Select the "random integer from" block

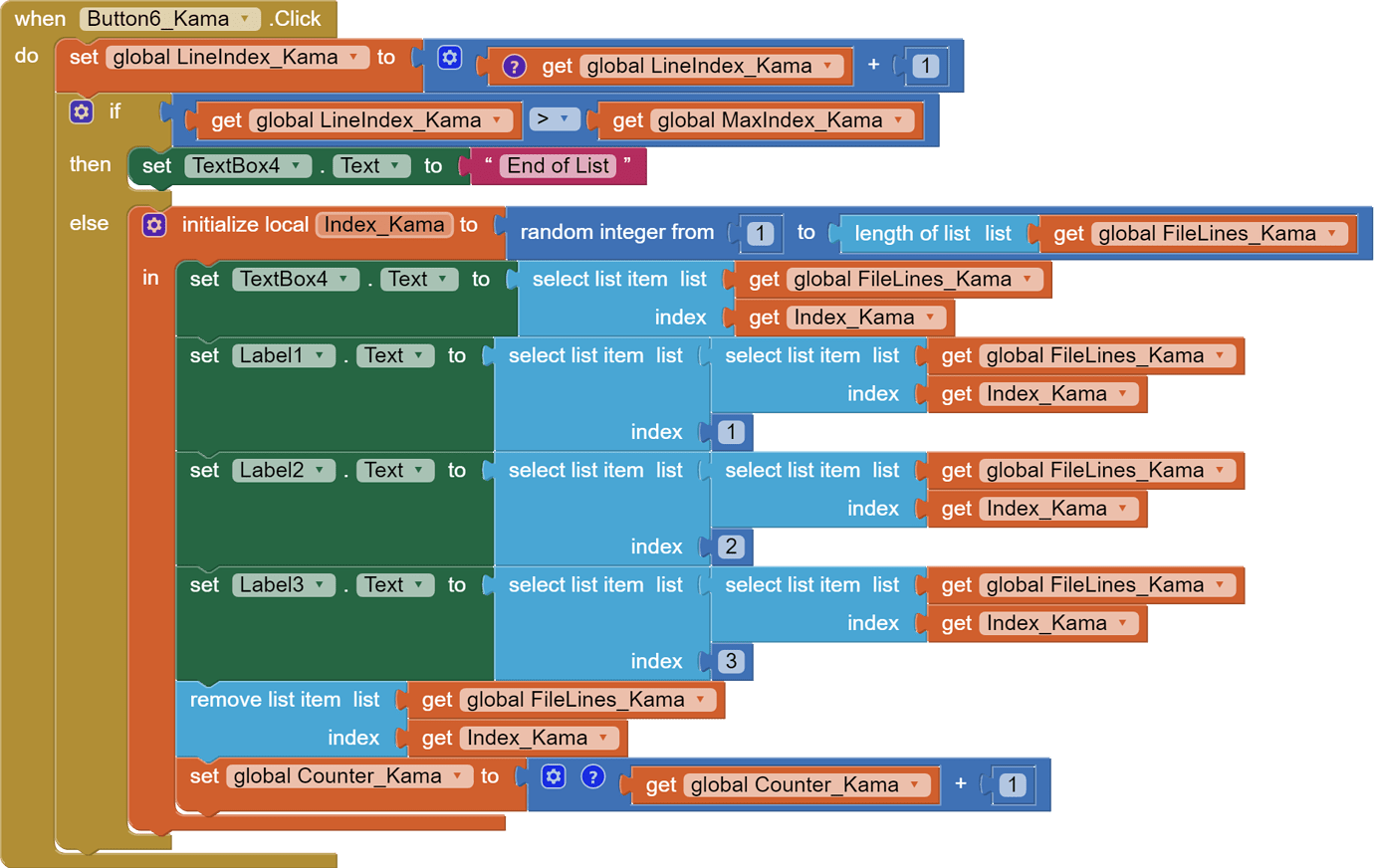point(617,233)
